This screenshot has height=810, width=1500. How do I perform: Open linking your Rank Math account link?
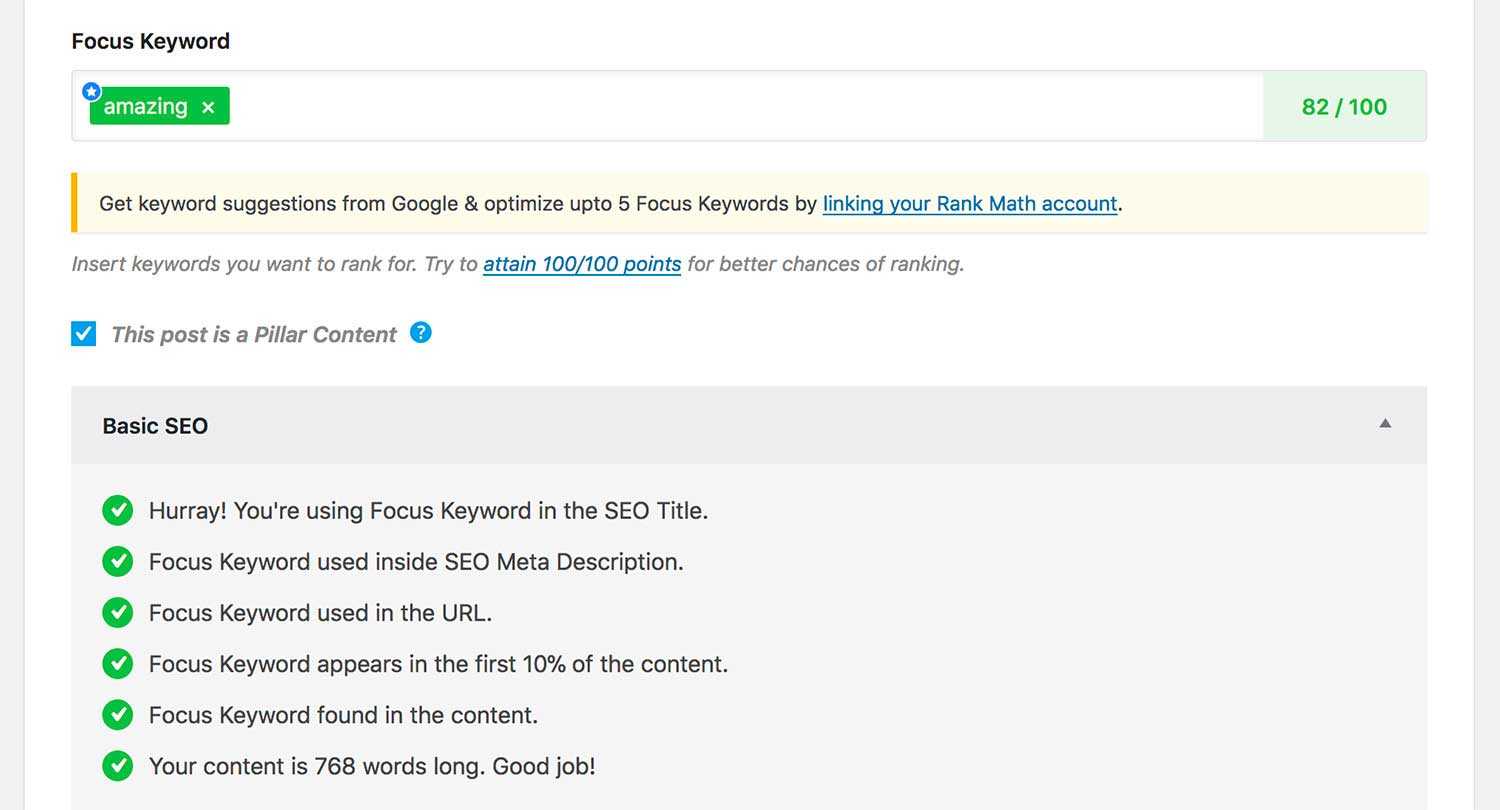[x=969, y=204]
